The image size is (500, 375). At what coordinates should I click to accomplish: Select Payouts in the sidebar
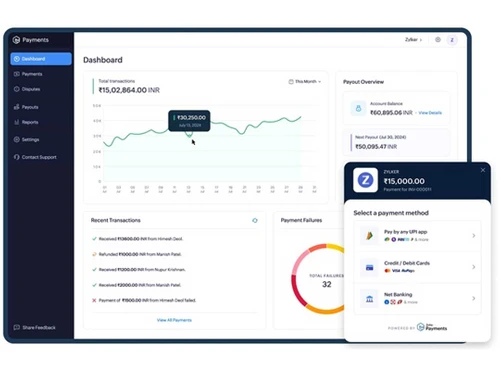30,107
